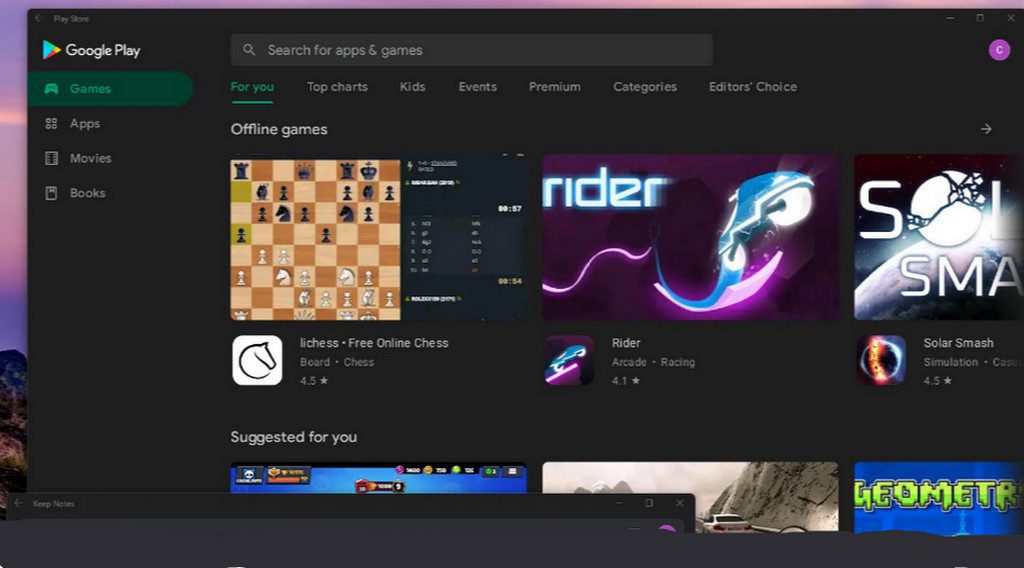Open the Rider banner image
1024x568 pixels.
[690, 238]
